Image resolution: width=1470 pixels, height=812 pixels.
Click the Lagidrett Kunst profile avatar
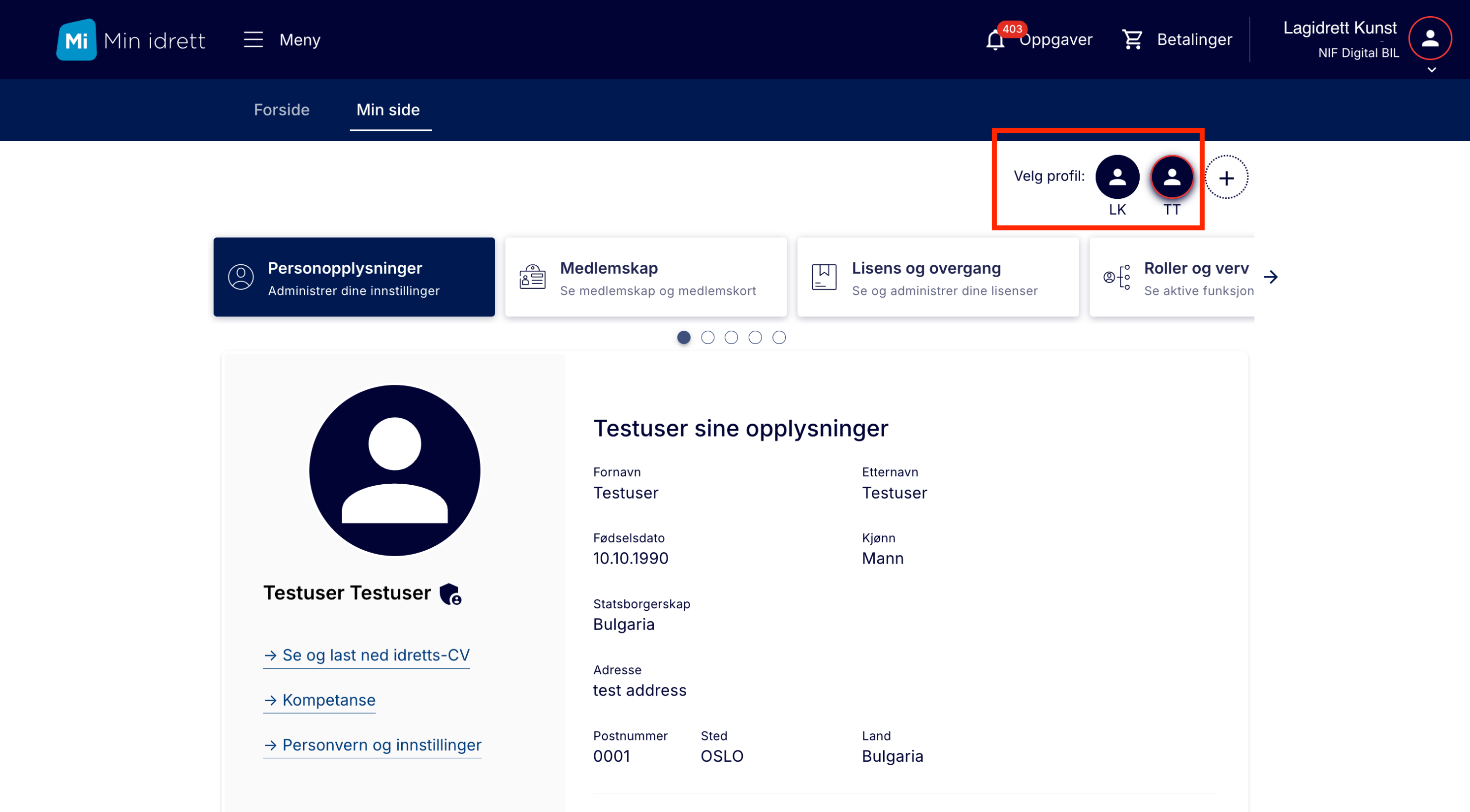(x=1430, y=38)
